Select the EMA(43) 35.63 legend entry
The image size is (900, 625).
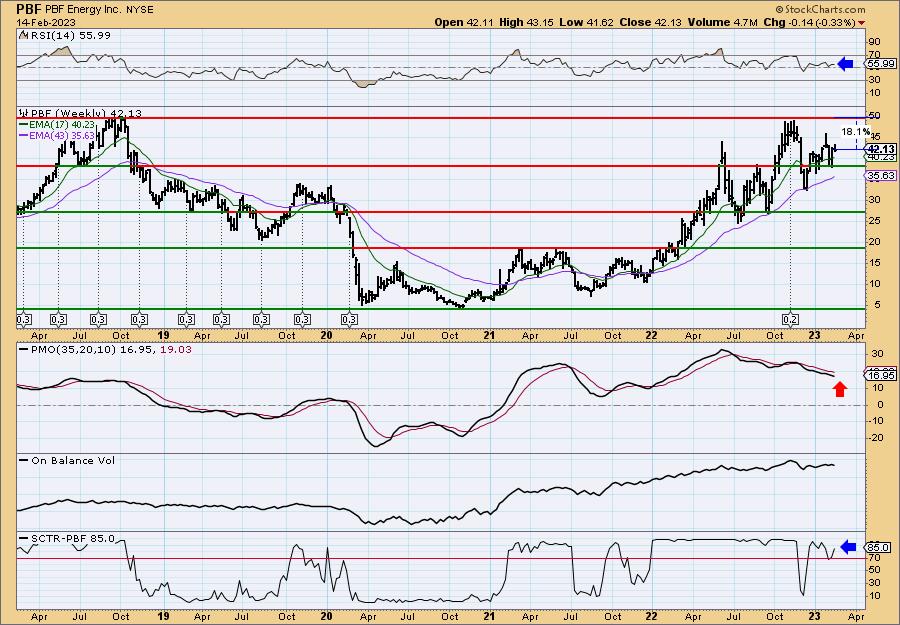(x=56, y=135)
